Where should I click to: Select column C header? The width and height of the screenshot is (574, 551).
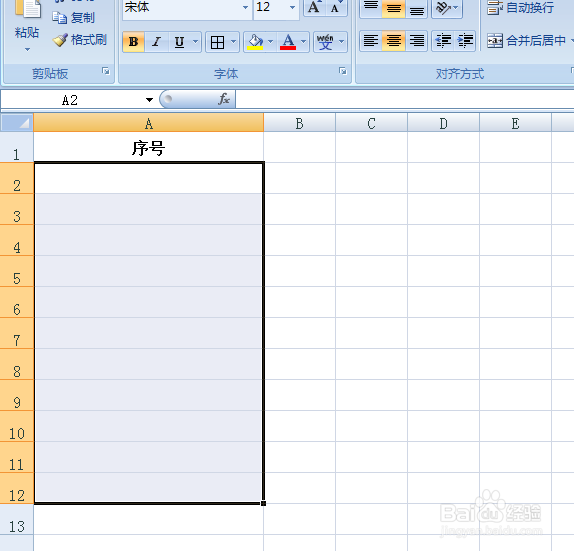coord(371,123)
